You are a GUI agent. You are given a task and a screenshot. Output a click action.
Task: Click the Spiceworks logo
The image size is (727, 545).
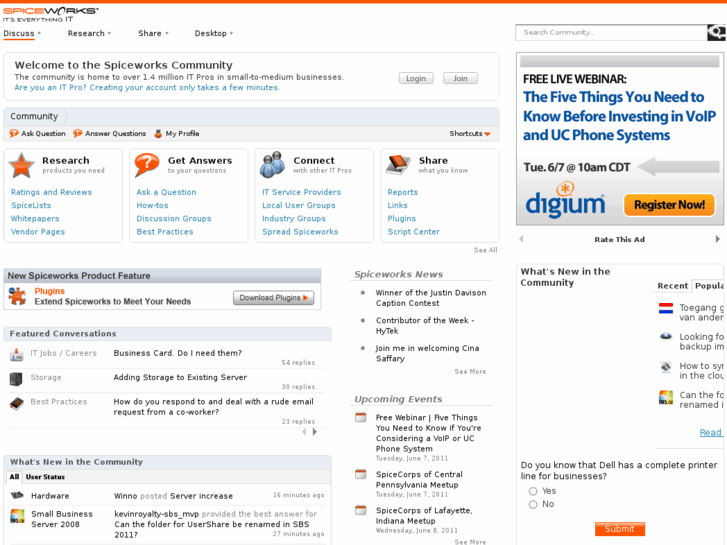(50, 14)
